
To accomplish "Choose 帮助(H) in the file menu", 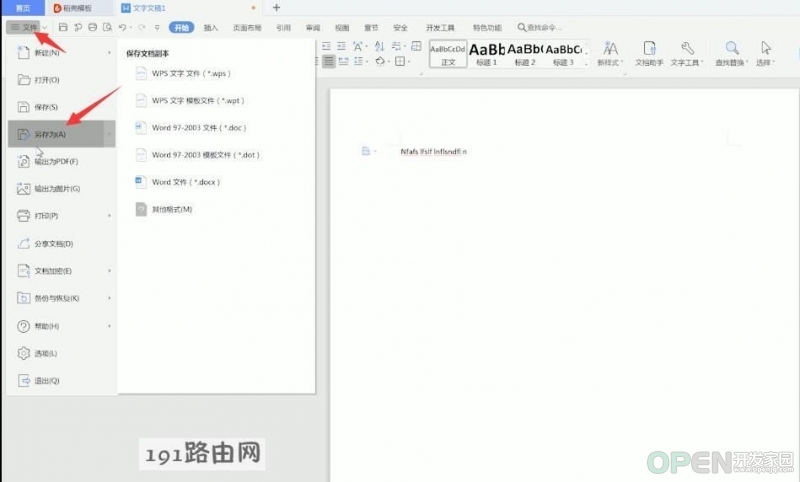I will (61, 326).
